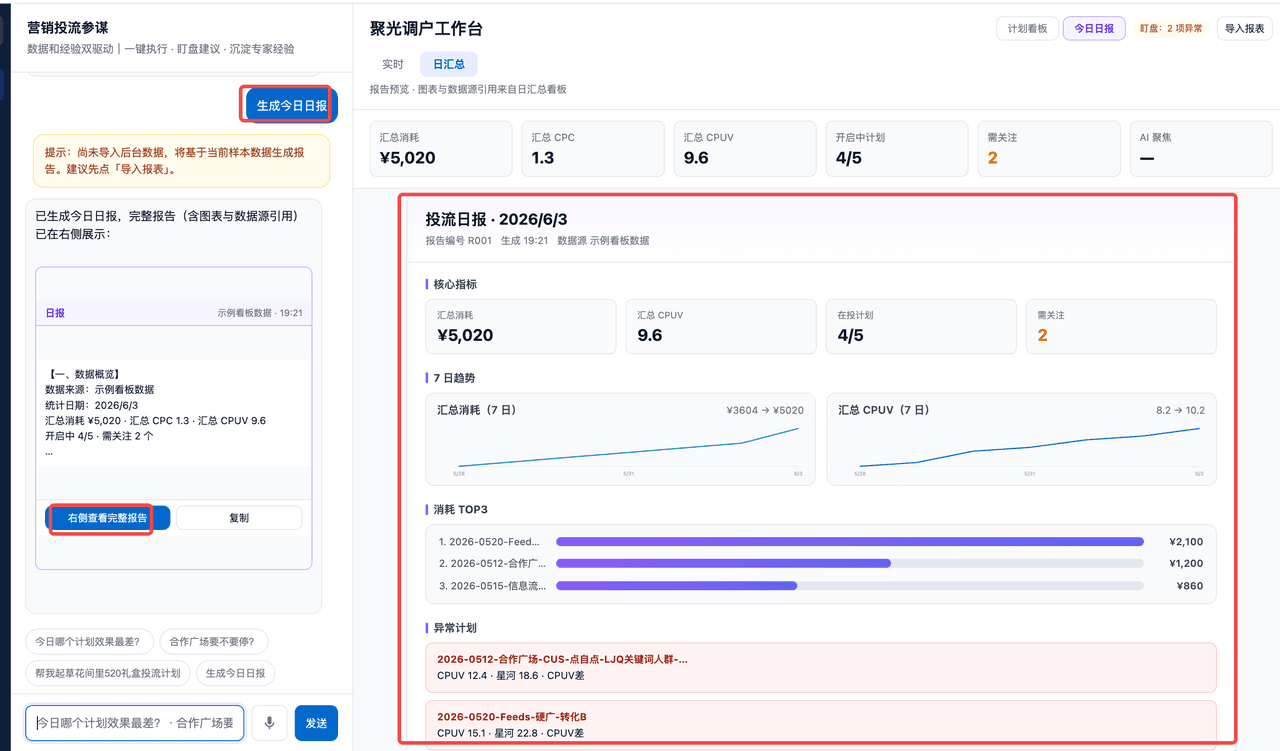
Task: Click the microphone voice input icon
Action: [269, 723]
